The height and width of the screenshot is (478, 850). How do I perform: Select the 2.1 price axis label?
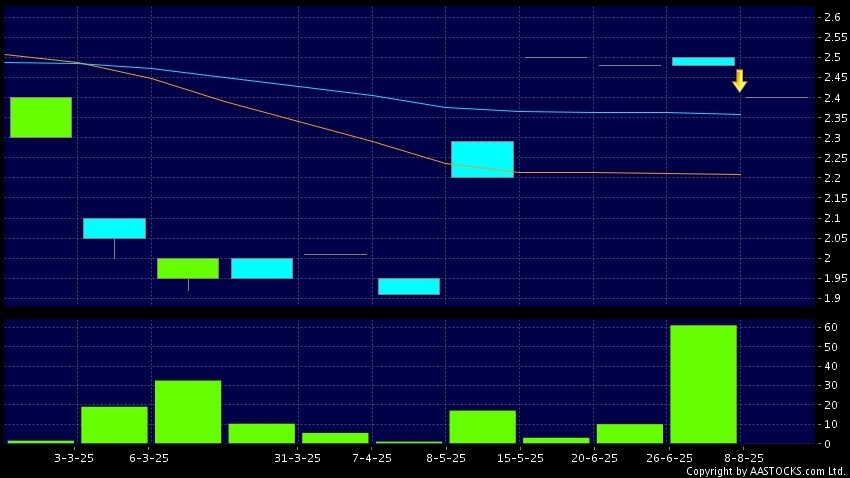tap(832, 218)
